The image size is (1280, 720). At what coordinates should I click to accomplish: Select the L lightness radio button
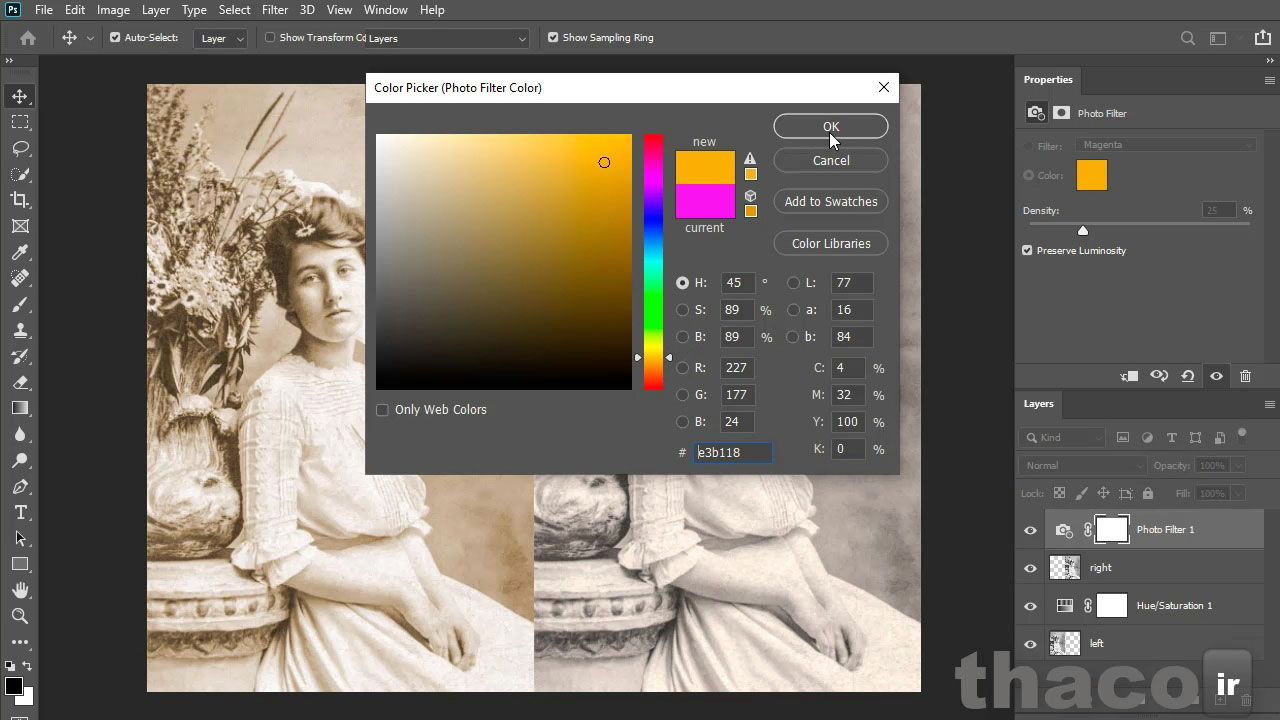coord(793,283)
